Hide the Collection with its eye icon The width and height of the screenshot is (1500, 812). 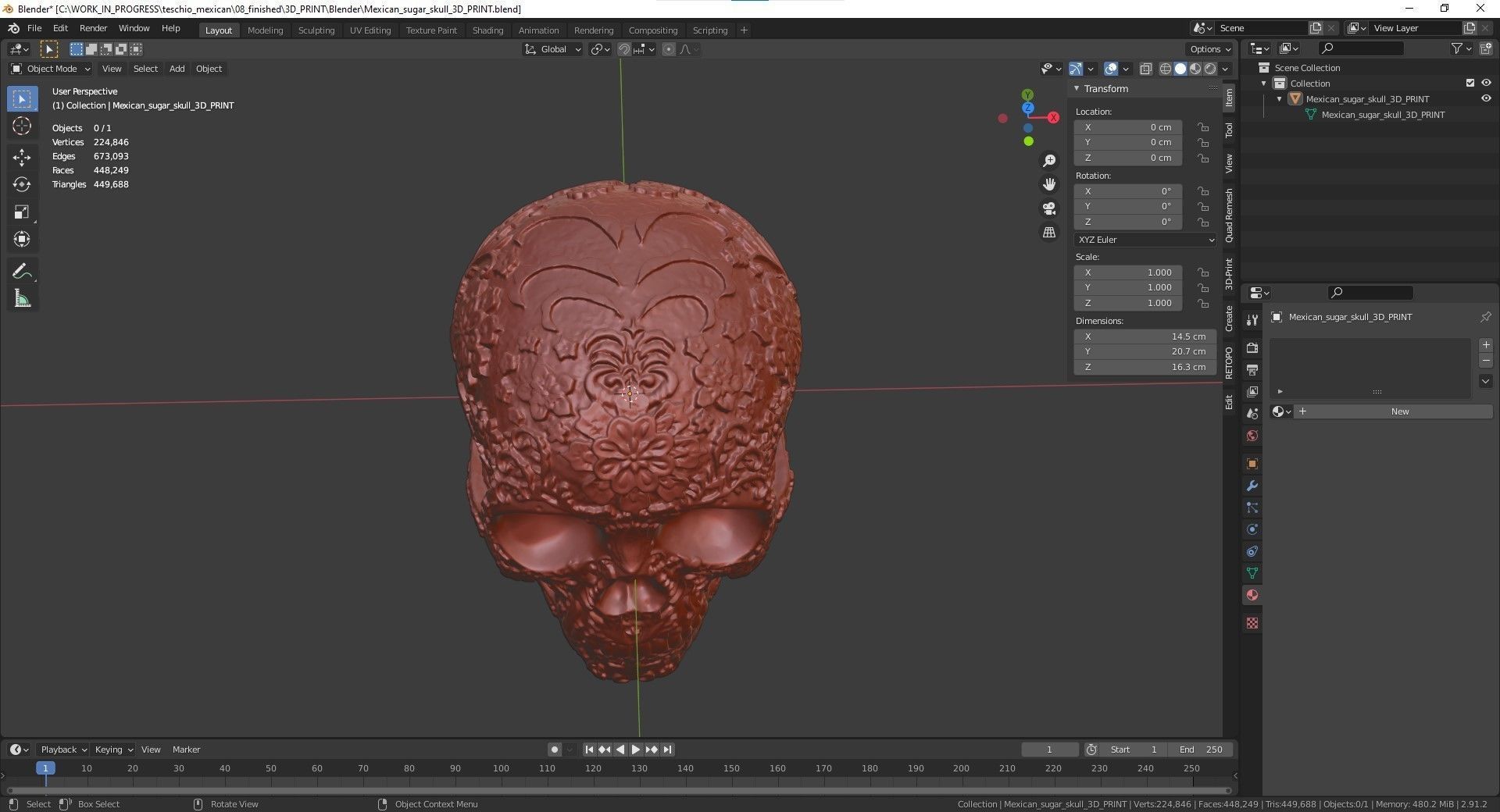1486,84
